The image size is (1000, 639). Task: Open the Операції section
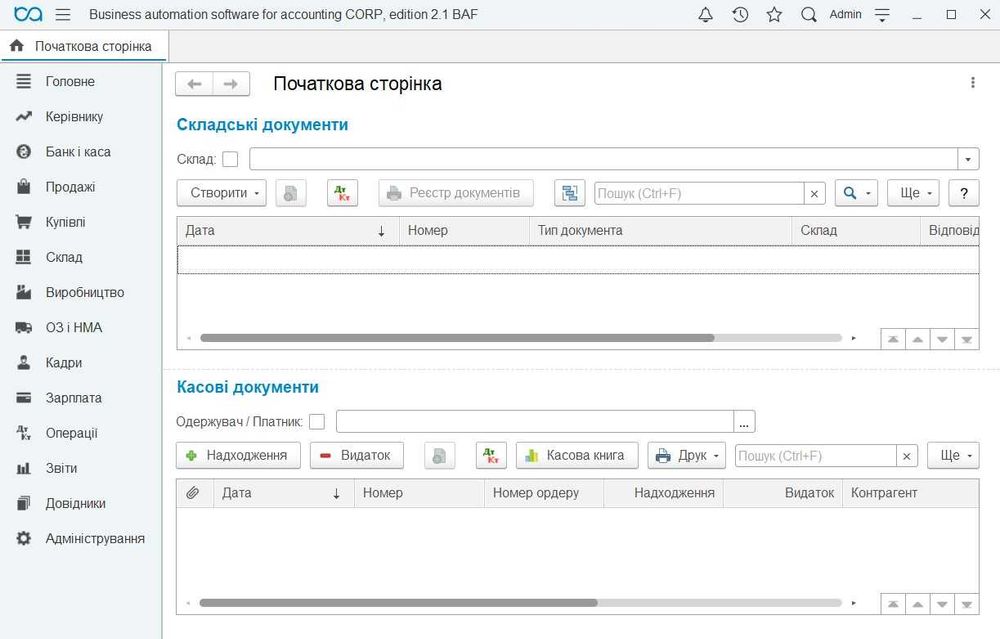[x=71, y=433]
